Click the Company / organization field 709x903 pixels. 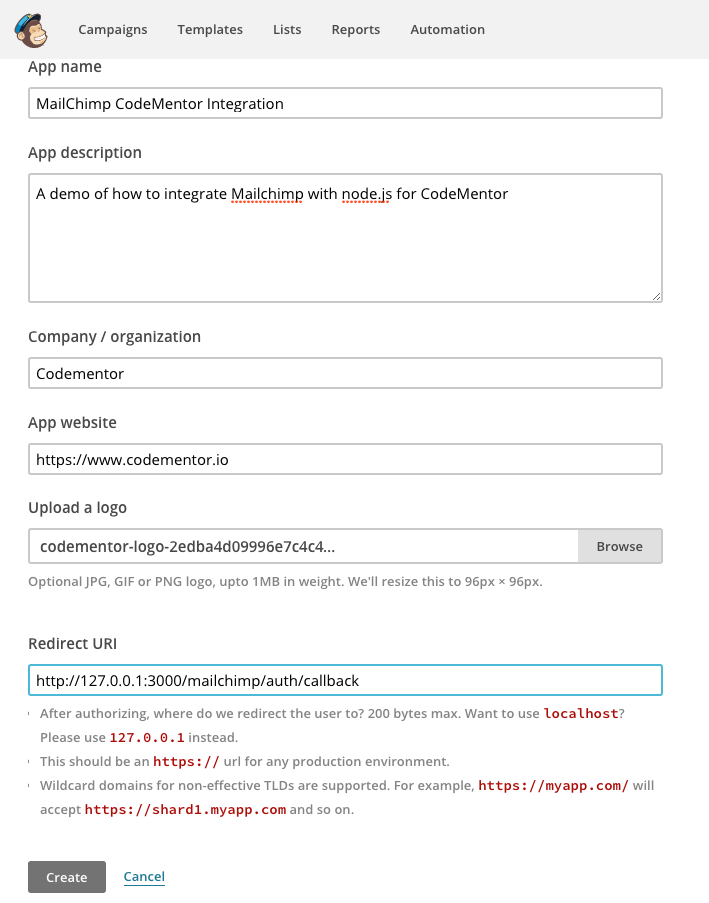pyautogui.click(x=345, y=374)
